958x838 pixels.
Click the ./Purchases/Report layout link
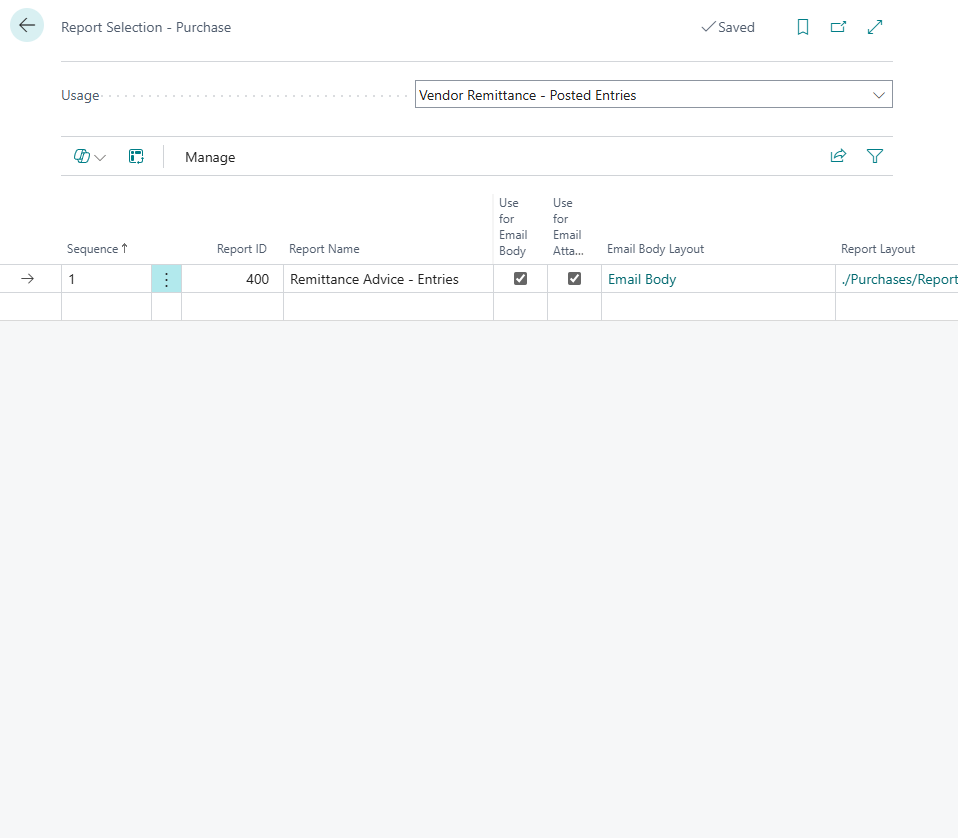[898, 279]
